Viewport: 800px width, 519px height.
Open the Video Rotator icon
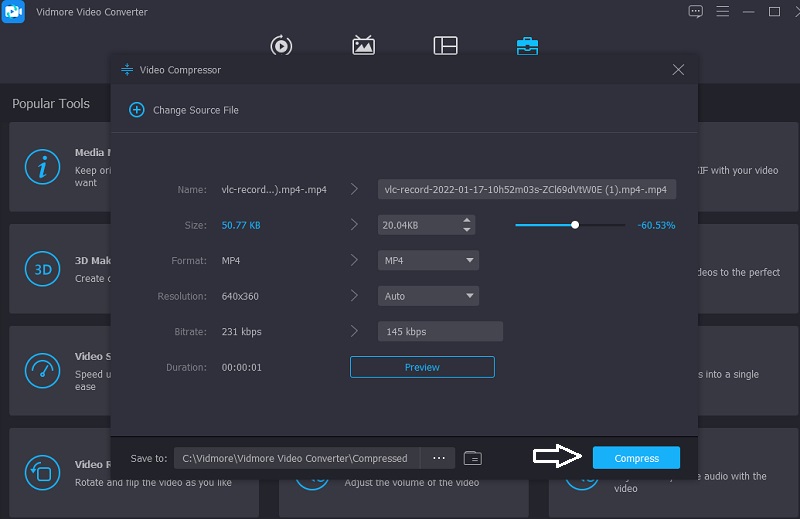(x=42, y=473)
